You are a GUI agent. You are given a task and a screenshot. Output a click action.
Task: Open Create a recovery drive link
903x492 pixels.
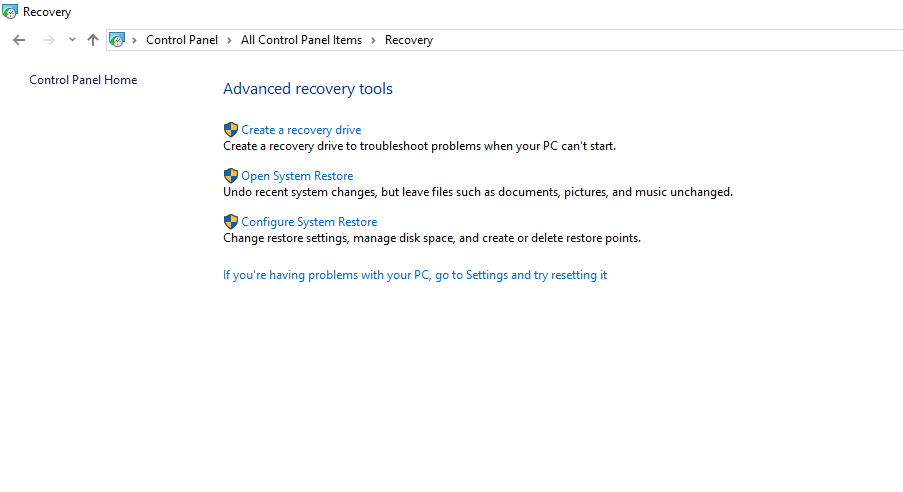click(x=301, y=130)
